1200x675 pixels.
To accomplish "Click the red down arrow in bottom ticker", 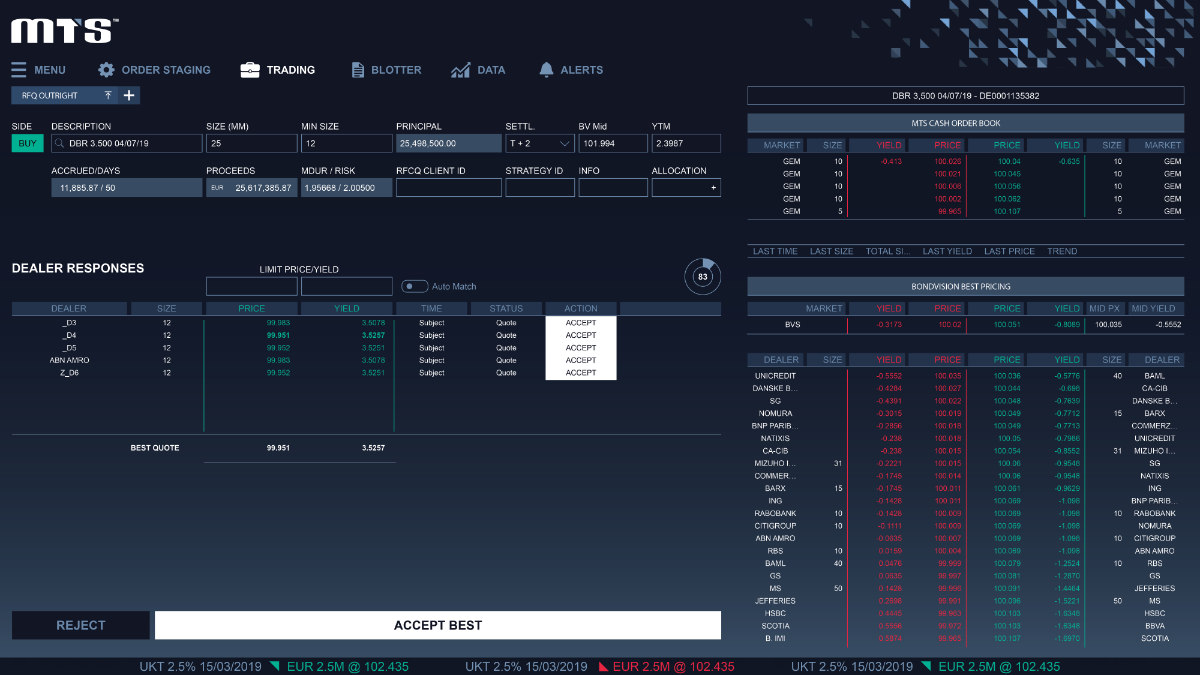I will pyautogui.click(x=603, y=666).
